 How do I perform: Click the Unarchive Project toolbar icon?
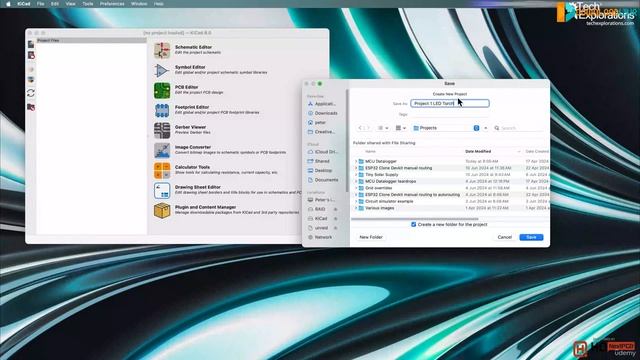pos(31,80)
